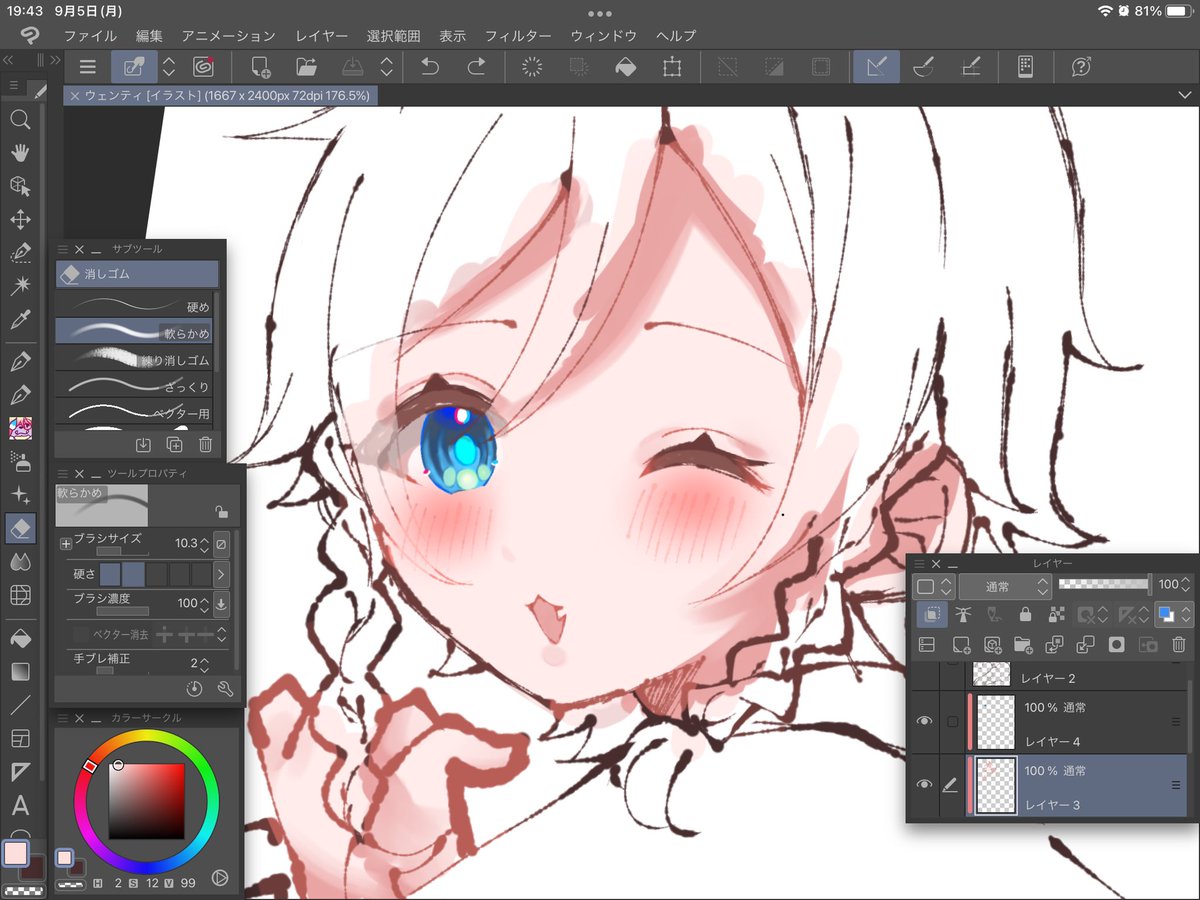The image size is (1200, 900).
Task: Expand ブラシサイズ plus button
Action: pos(66,543)
